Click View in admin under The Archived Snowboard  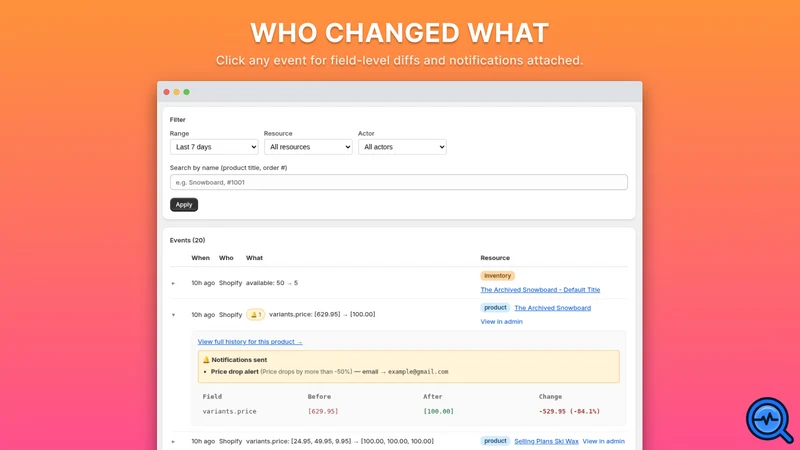click(501, 321)
